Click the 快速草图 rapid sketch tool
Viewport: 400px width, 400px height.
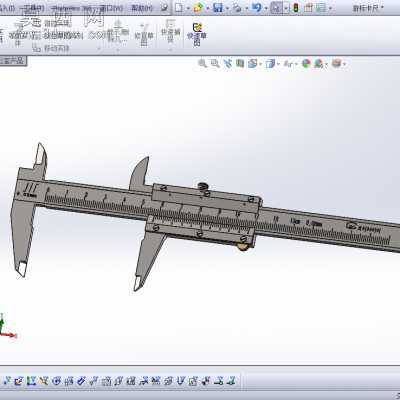point(197,34)
